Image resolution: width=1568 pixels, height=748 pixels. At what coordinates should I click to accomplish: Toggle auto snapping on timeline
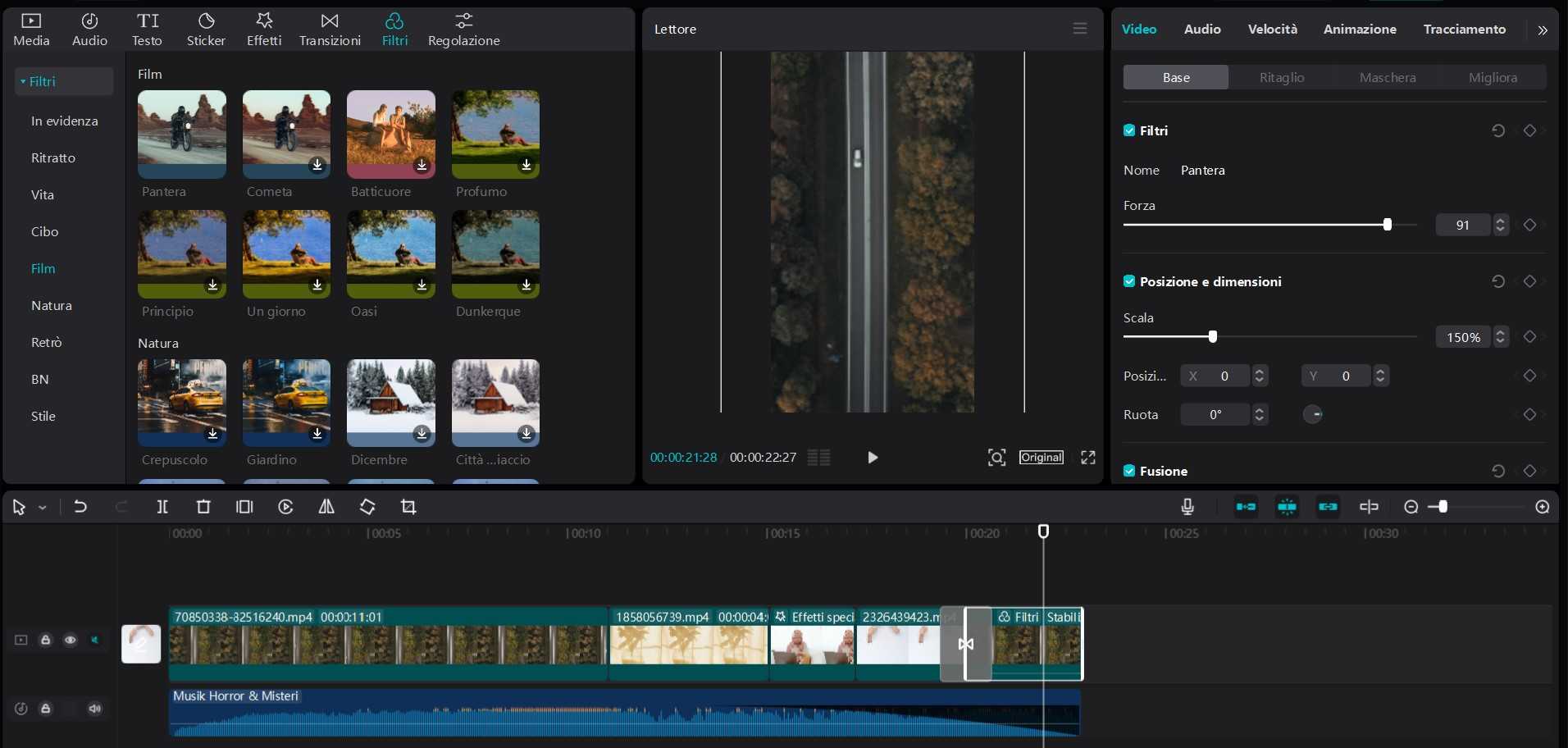(1287, 507)
